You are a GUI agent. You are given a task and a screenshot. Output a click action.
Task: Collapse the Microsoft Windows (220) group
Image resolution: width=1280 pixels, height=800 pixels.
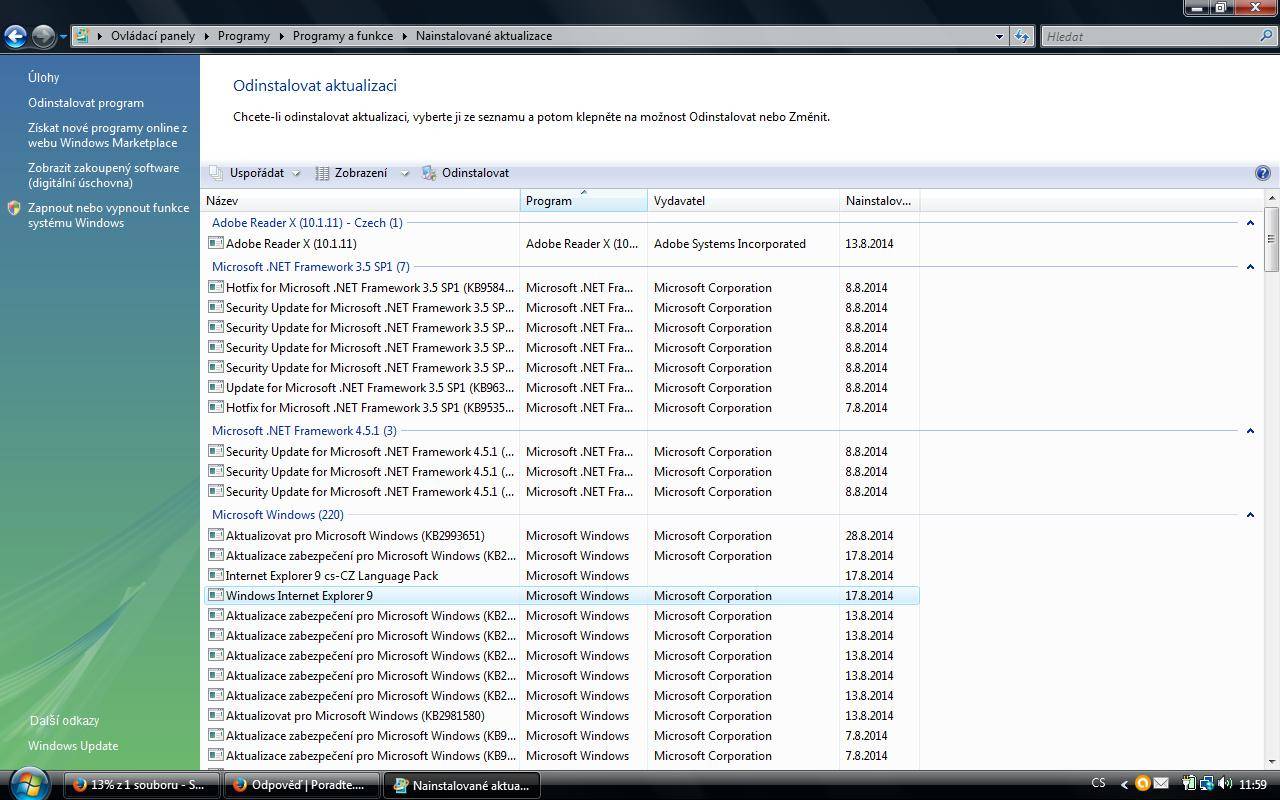coord(1249,515)
